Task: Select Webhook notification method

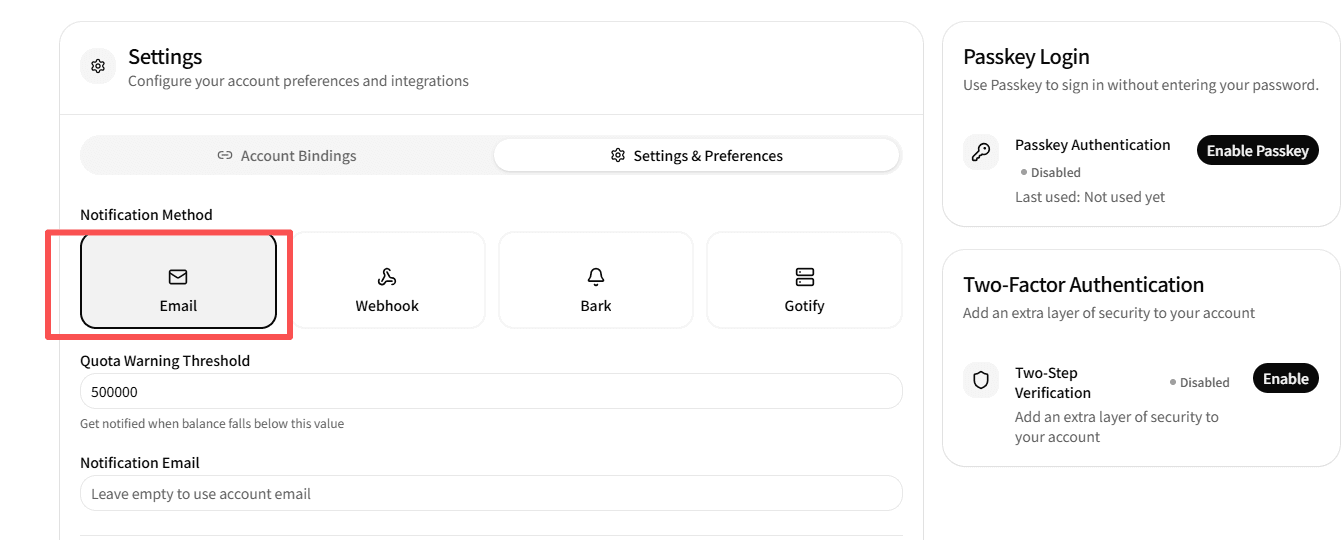Action: coord(387,281)
